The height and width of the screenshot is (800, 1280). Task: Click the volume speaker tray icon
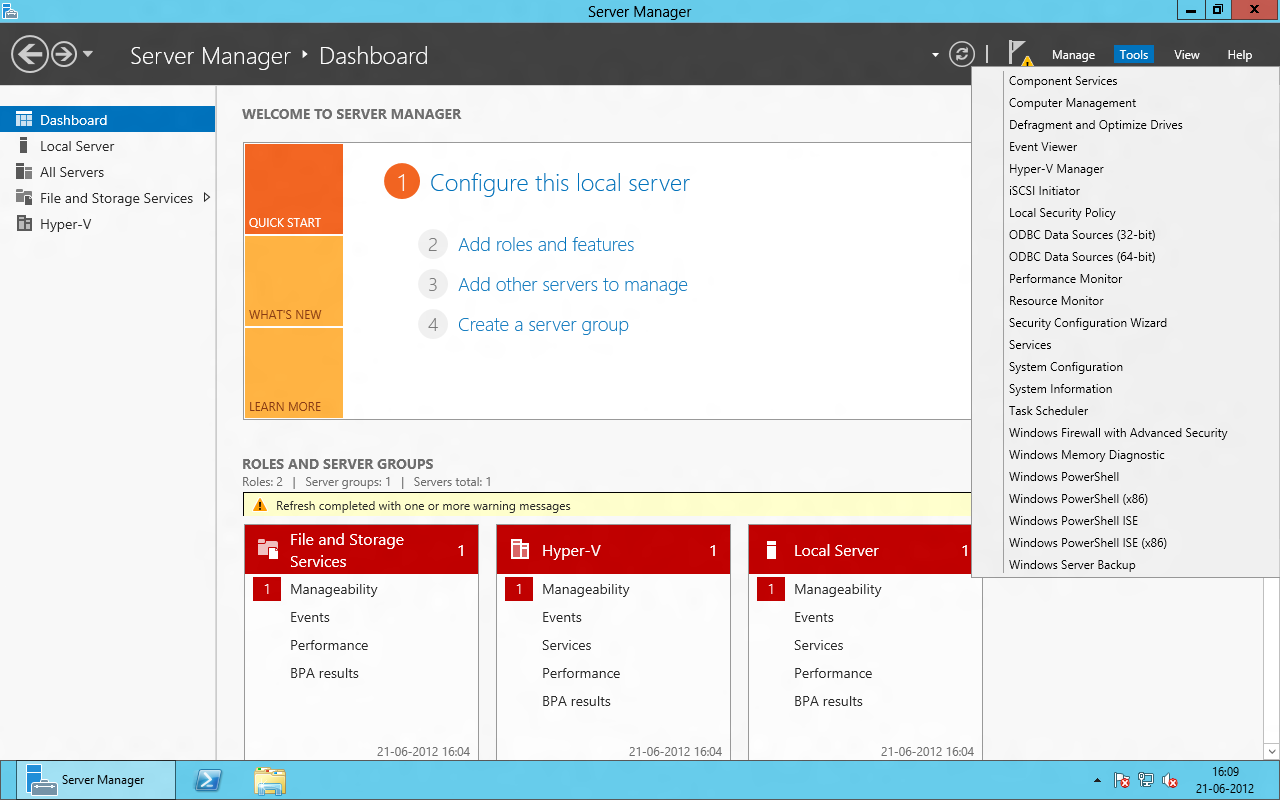[1170, 780]
